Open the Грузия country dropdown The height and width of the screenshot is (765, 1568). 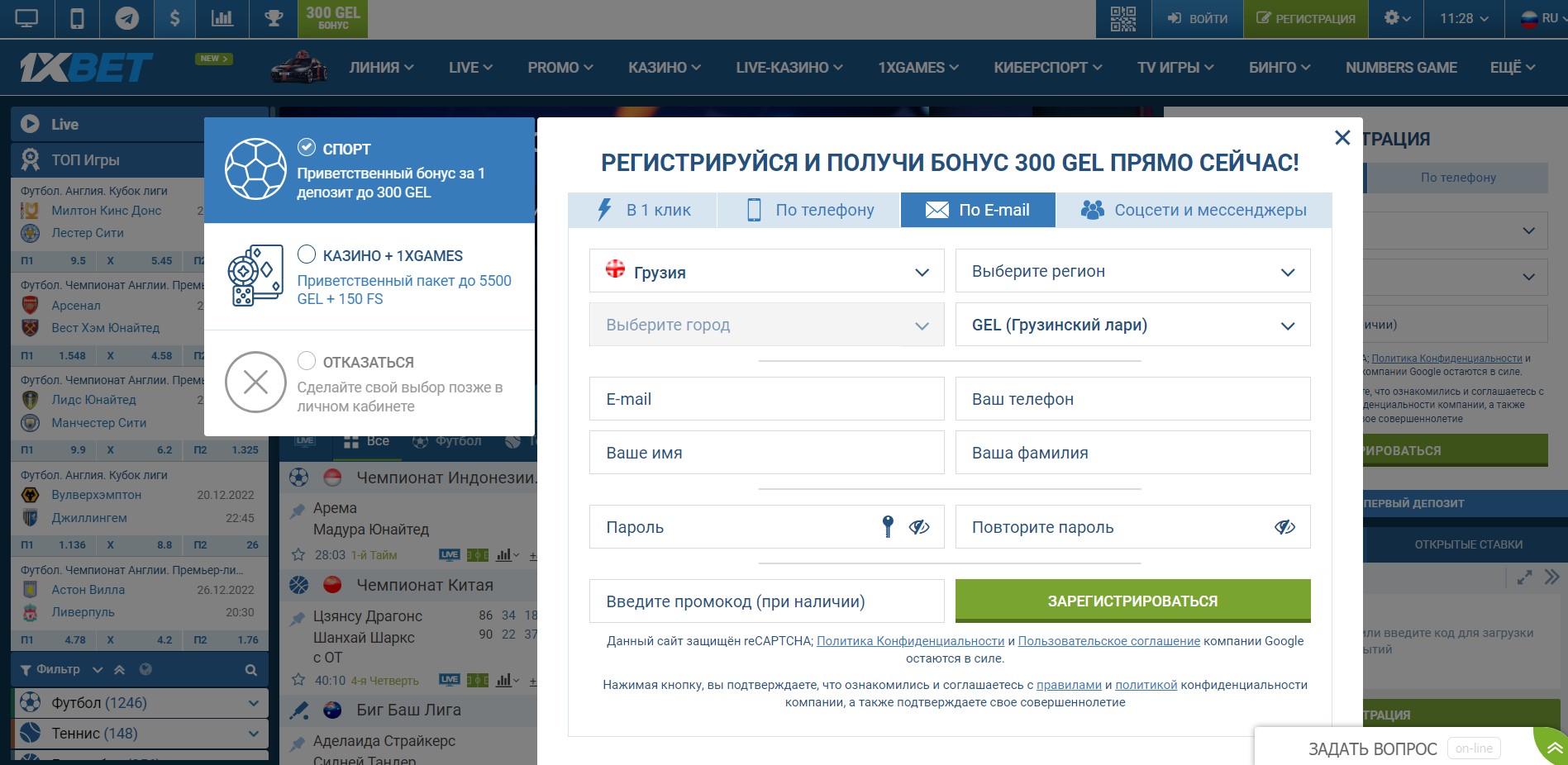[x=767, y=271]
